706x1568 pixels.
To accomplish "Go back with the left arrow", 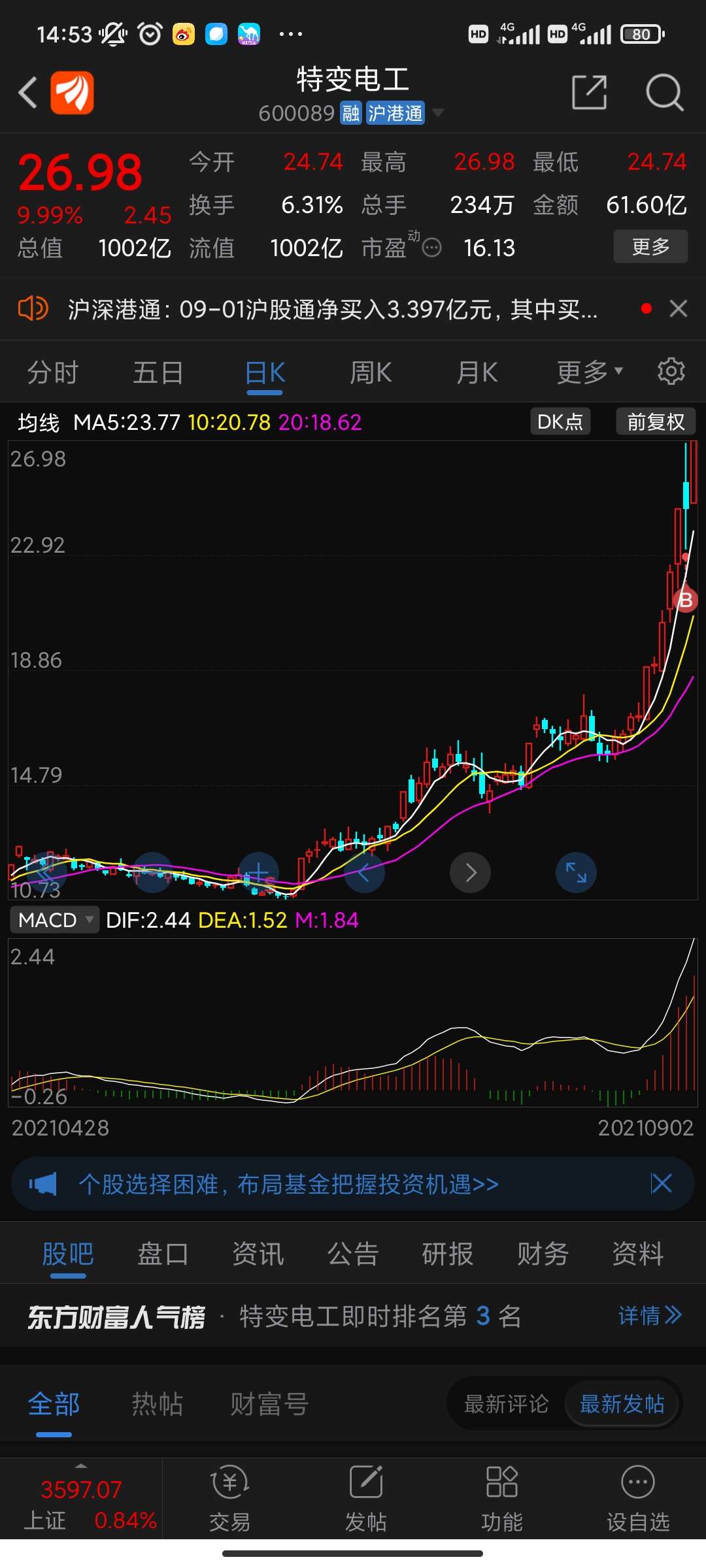I will (x=27, y=92).
